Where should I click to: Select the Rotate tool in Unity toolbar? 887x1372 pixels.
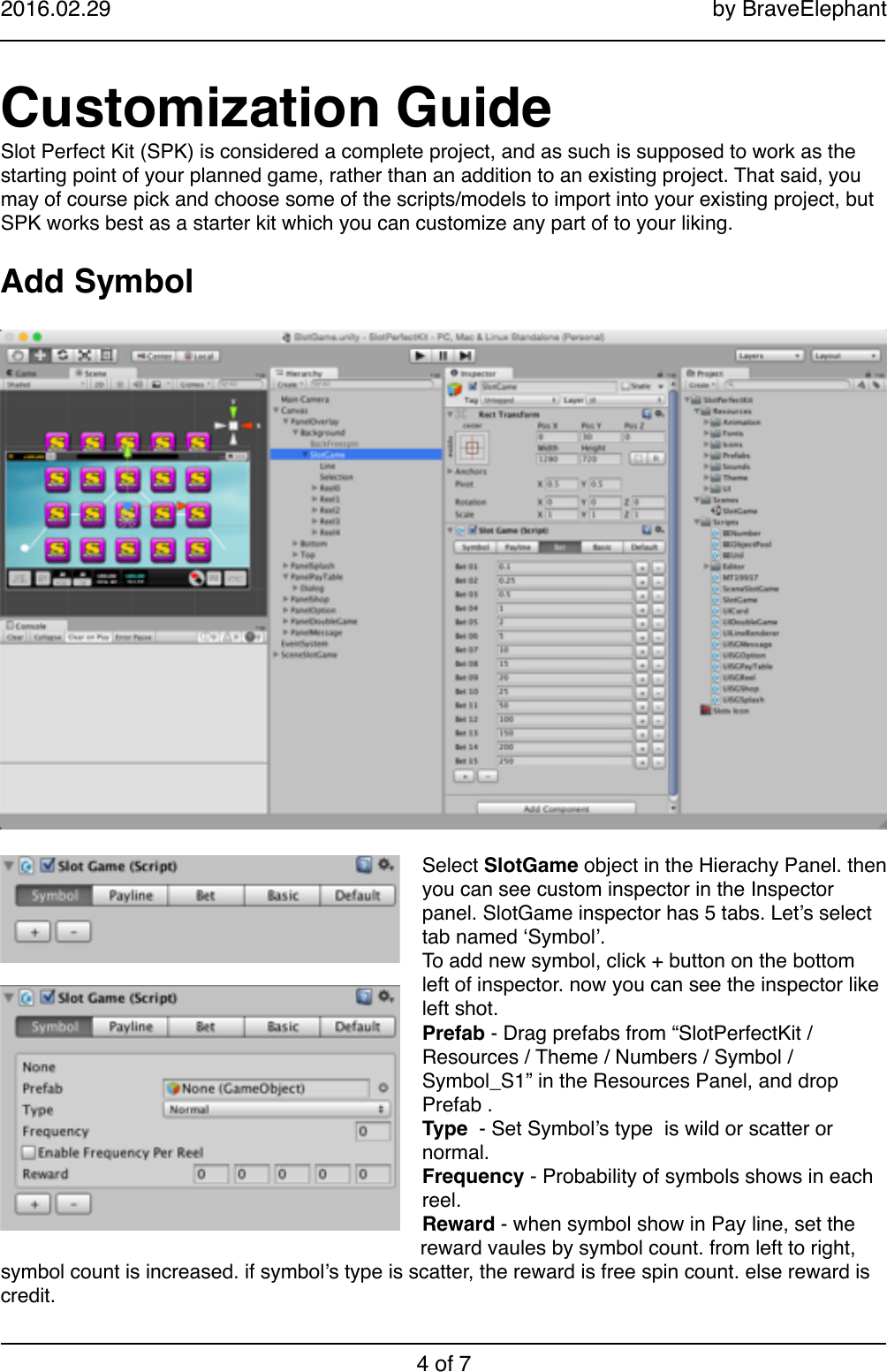coord(63,355)
